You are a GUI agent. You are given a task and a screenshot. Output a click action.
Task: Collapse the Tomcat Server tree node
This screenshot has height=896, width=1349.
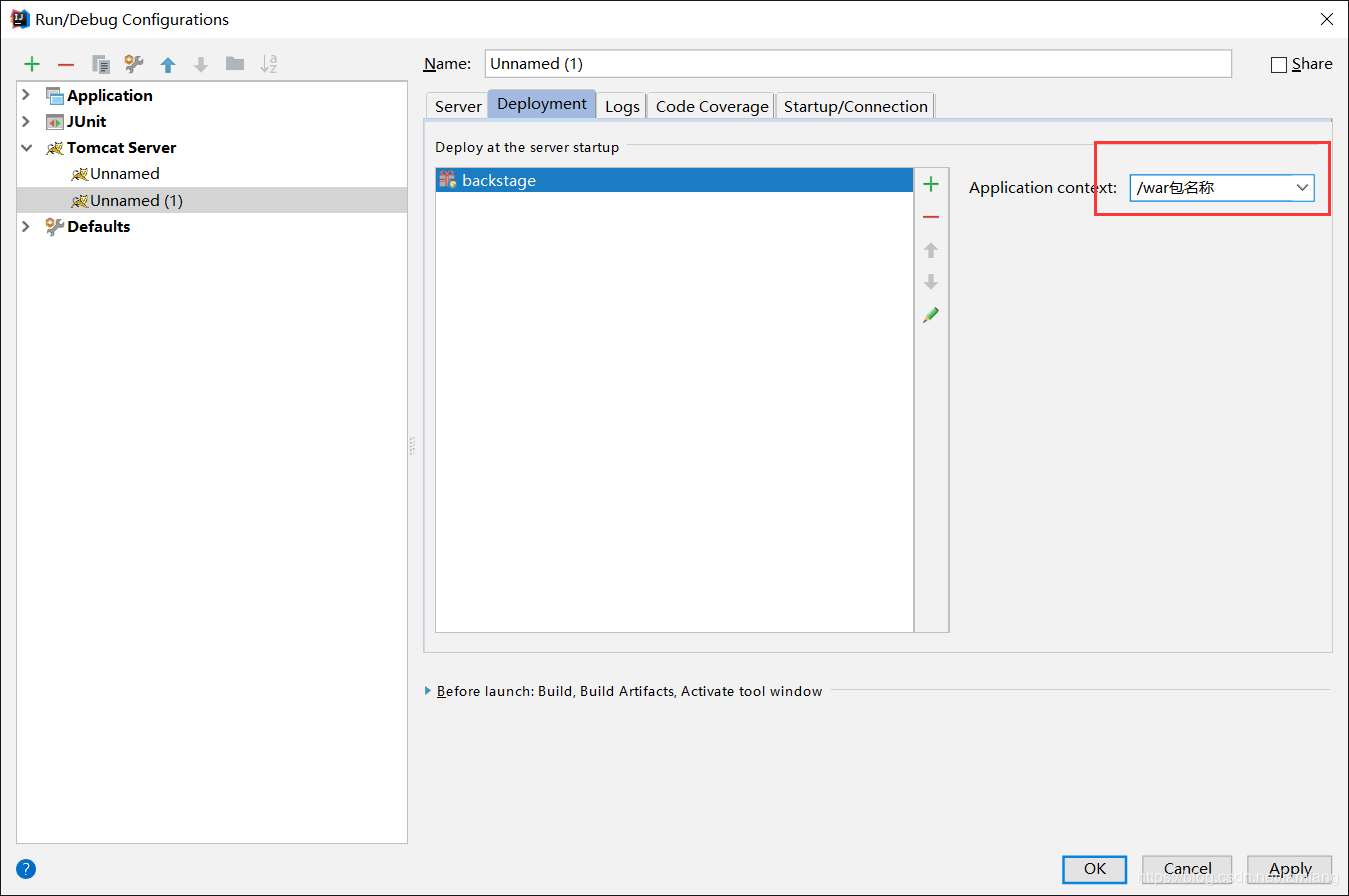[26, 147]
